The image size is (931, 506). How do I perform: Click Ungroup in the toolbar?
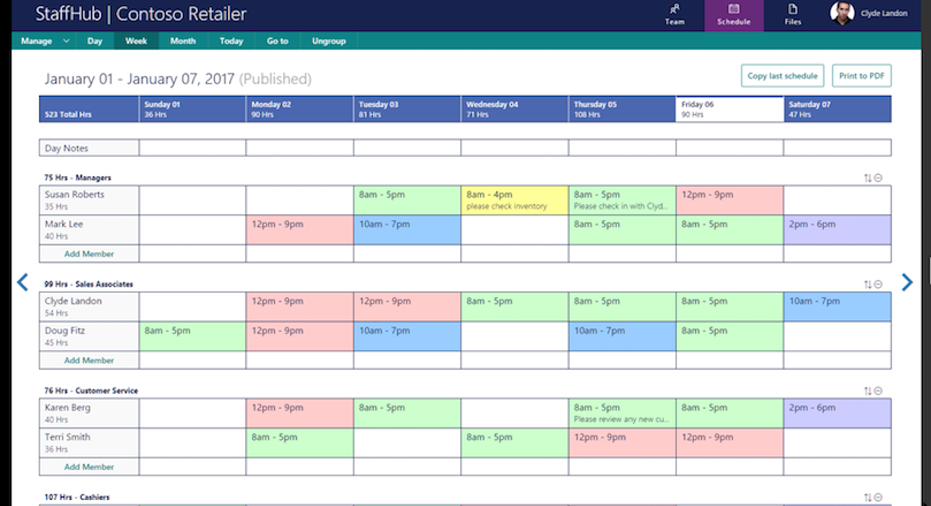(x=329, y=41)
